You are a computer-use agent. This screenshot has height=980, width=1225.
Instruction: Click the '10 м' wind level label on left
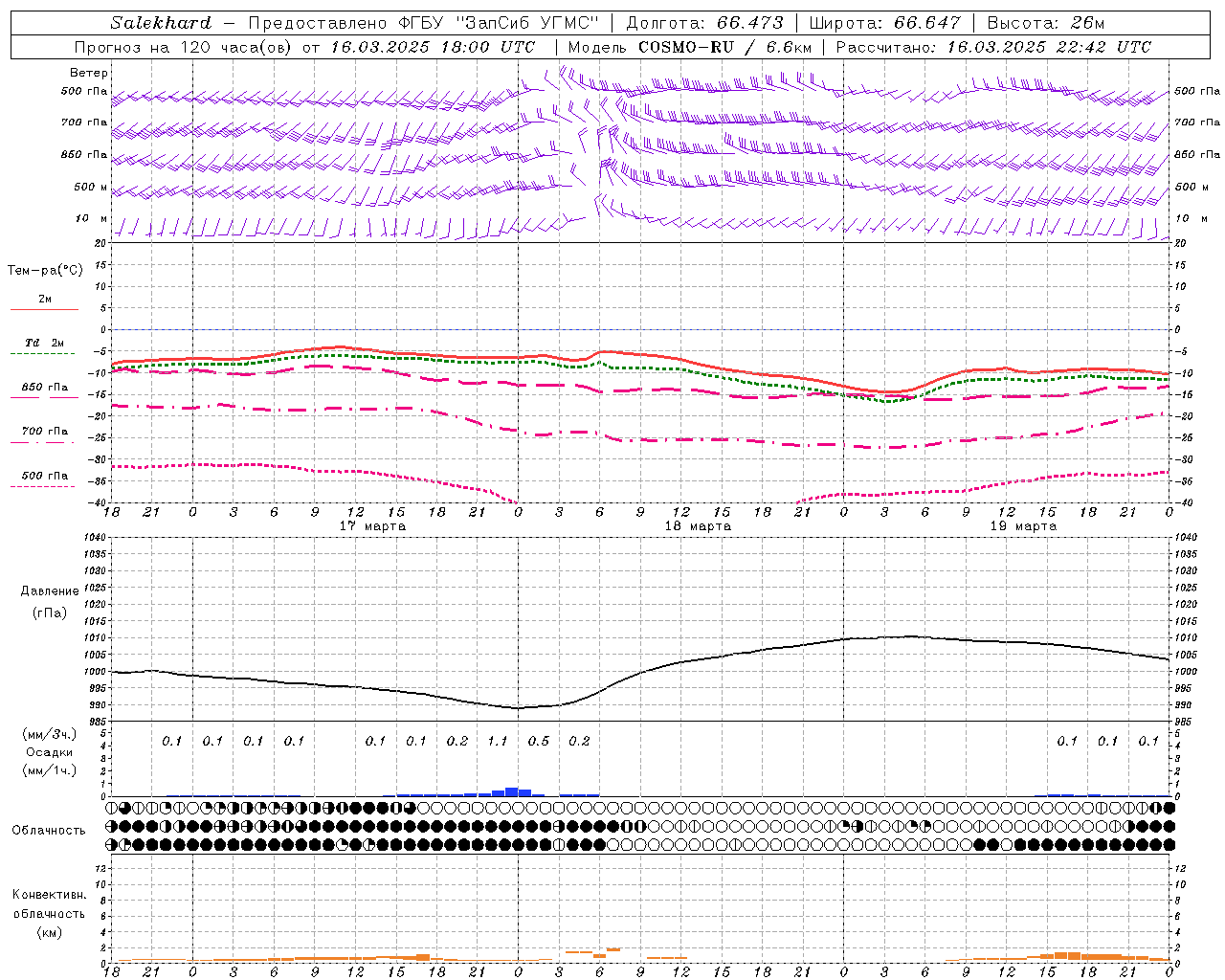(92, 219)
